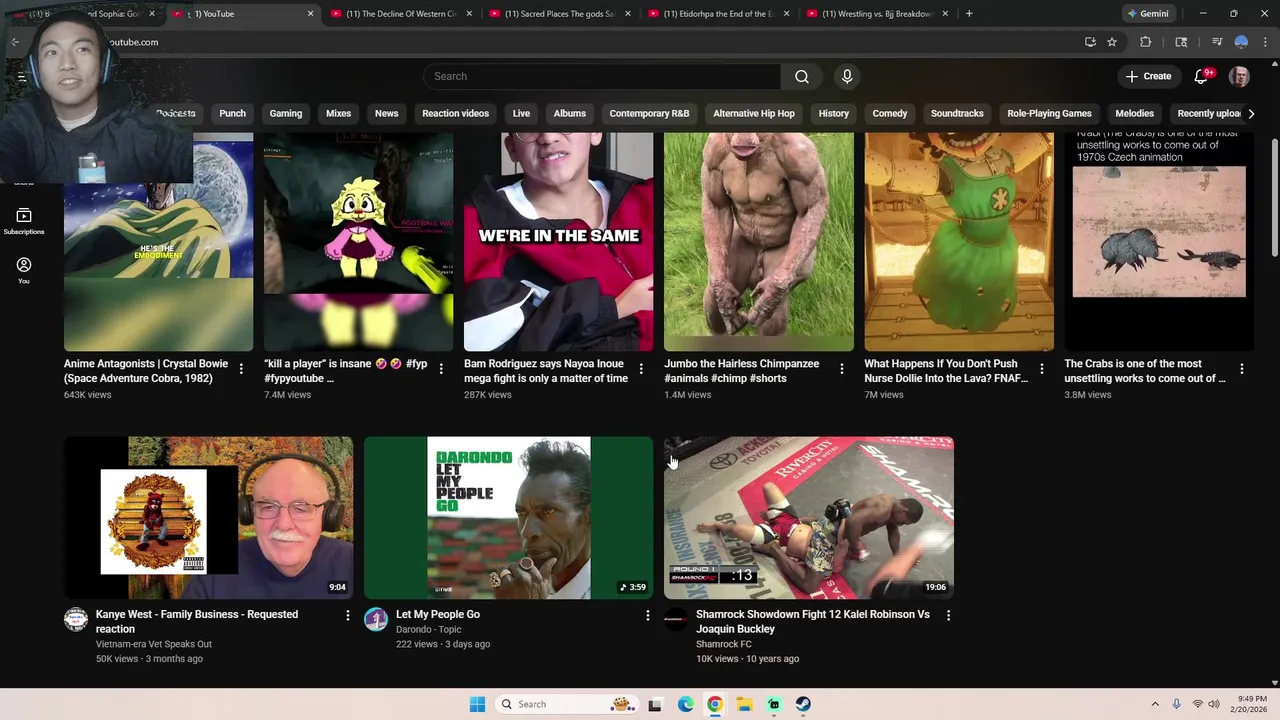Open more options for The Crabs short
The width and height of the screenshot is (1280, 720).
pos(1241,369)
